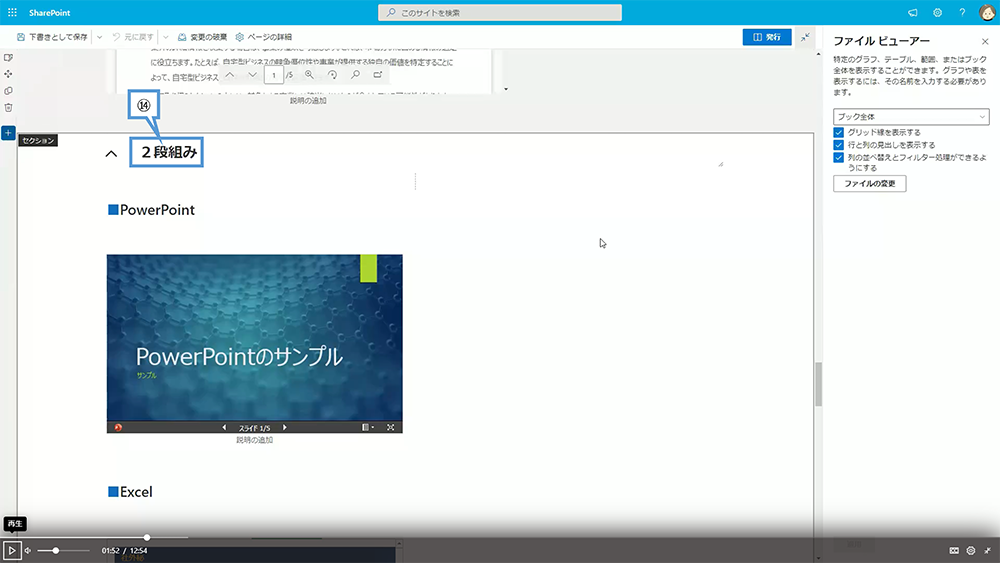Viewport: 1000px width, 563px height.
Task: Open the user account avatar menu
Action: (x=987, y=12)
